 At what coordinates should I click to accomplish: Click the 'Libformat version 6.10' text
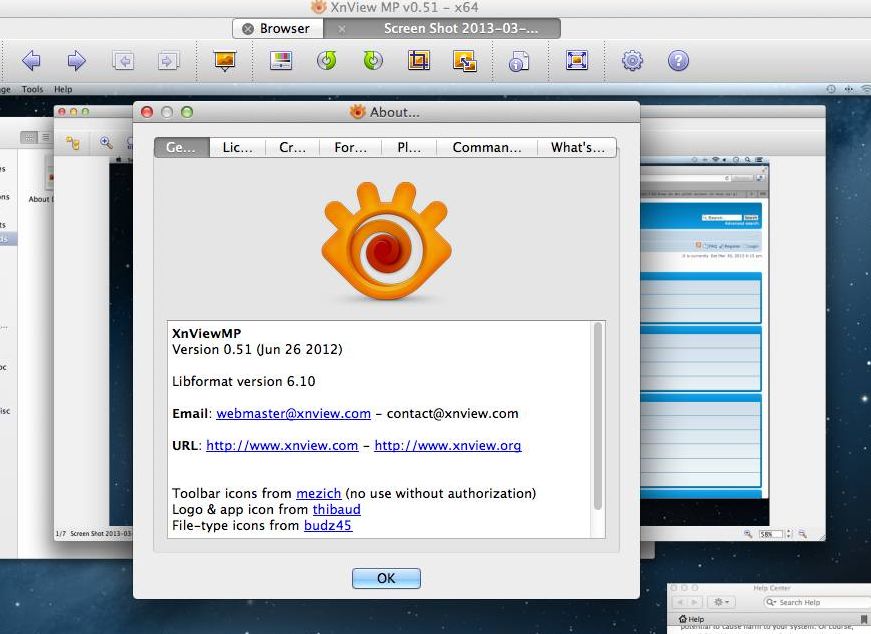click(x=244, y=381)
